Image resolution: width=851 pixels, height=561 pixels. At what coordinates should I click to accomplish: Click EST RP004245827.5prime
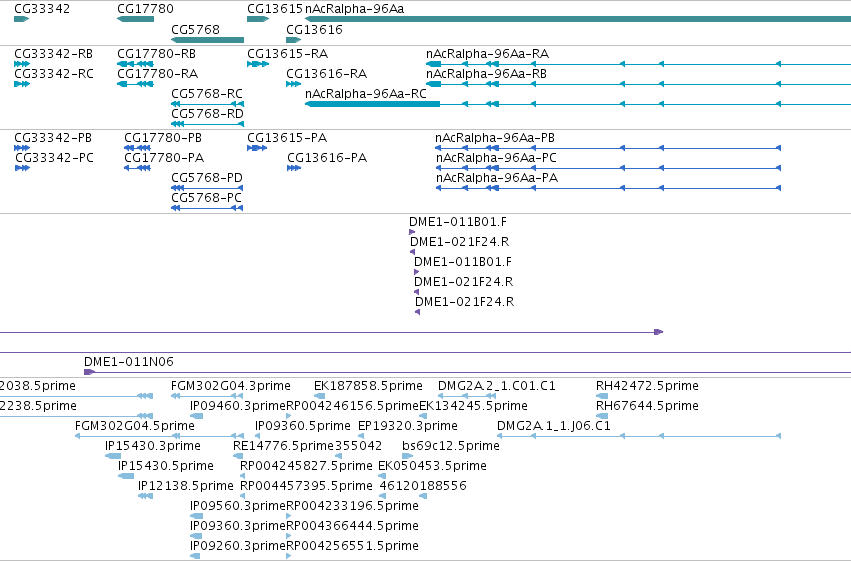(243, 476)
